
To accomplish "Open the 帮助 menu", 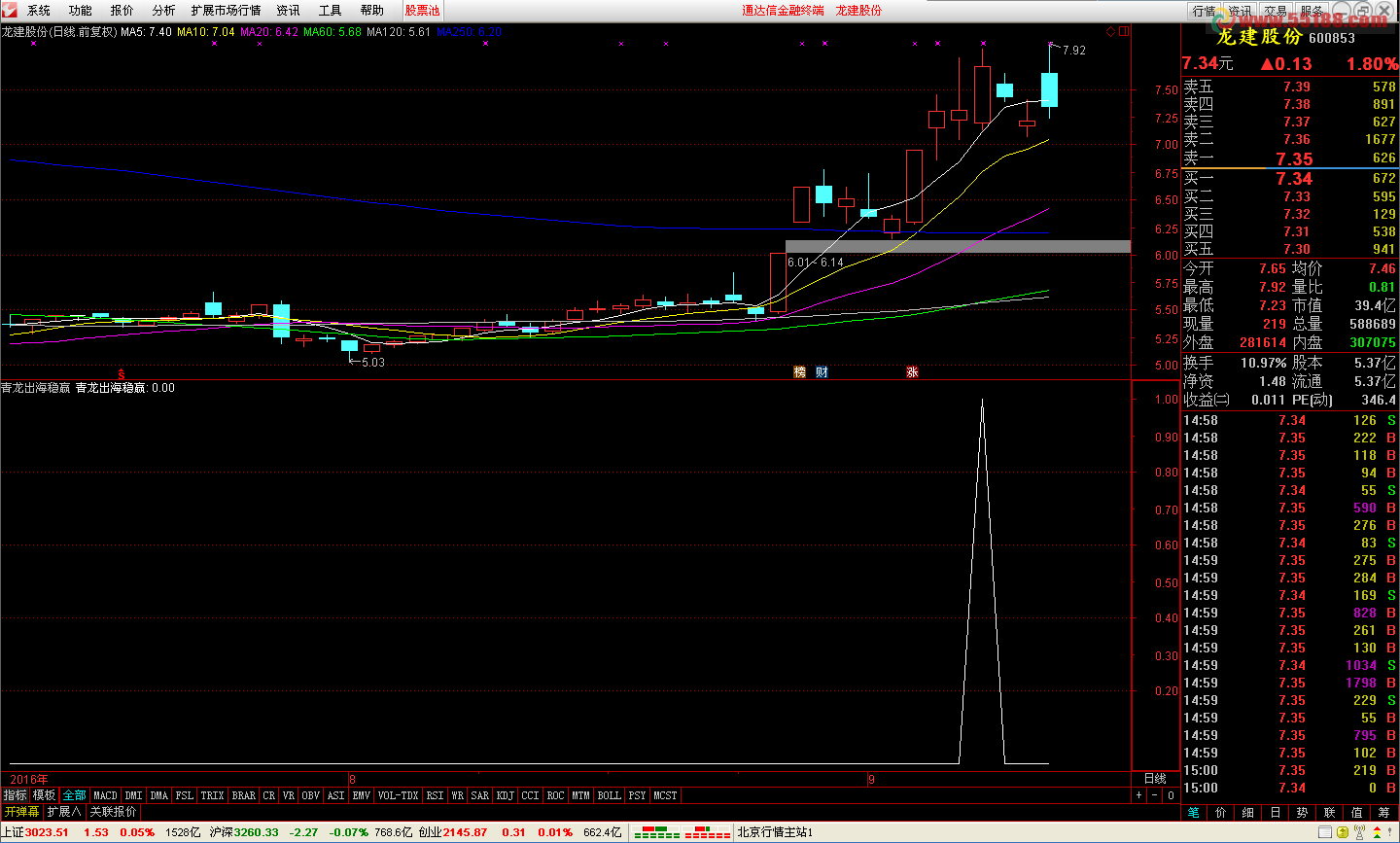I will click(372, 11).
